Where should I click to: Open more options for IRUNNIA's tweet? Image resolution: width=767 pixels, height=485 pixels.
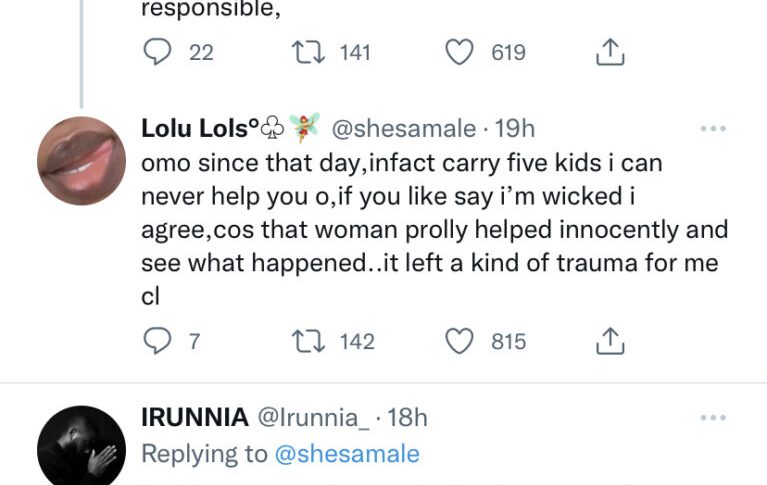(712, 418)
